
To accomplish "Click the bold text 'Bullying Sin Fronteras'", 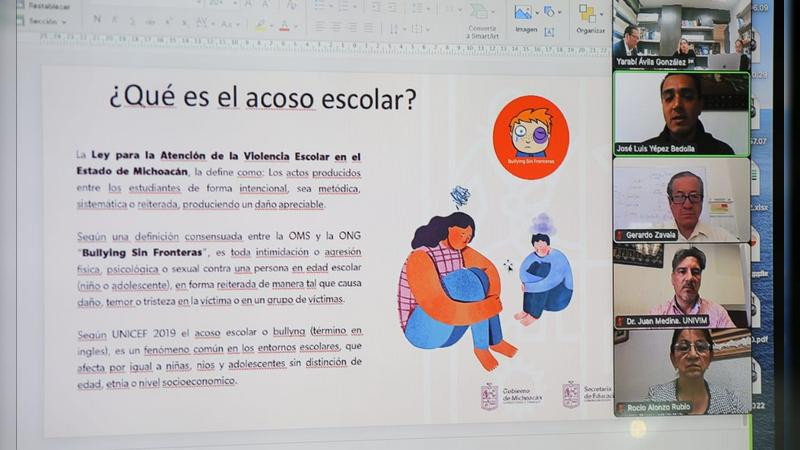I will (x=142, y=253).
